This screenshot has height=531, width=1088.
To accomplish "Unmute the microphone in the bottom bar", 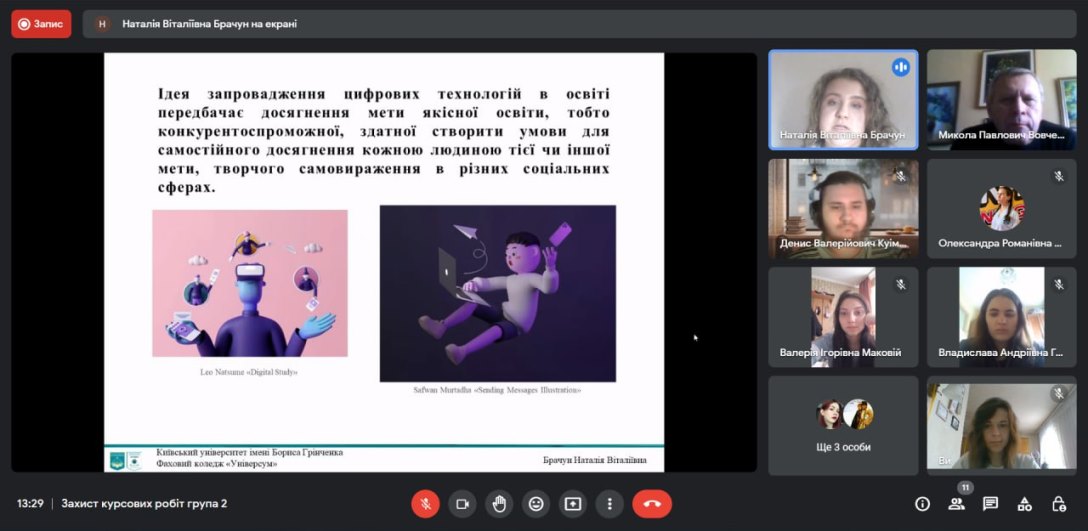I will [425, 504].
